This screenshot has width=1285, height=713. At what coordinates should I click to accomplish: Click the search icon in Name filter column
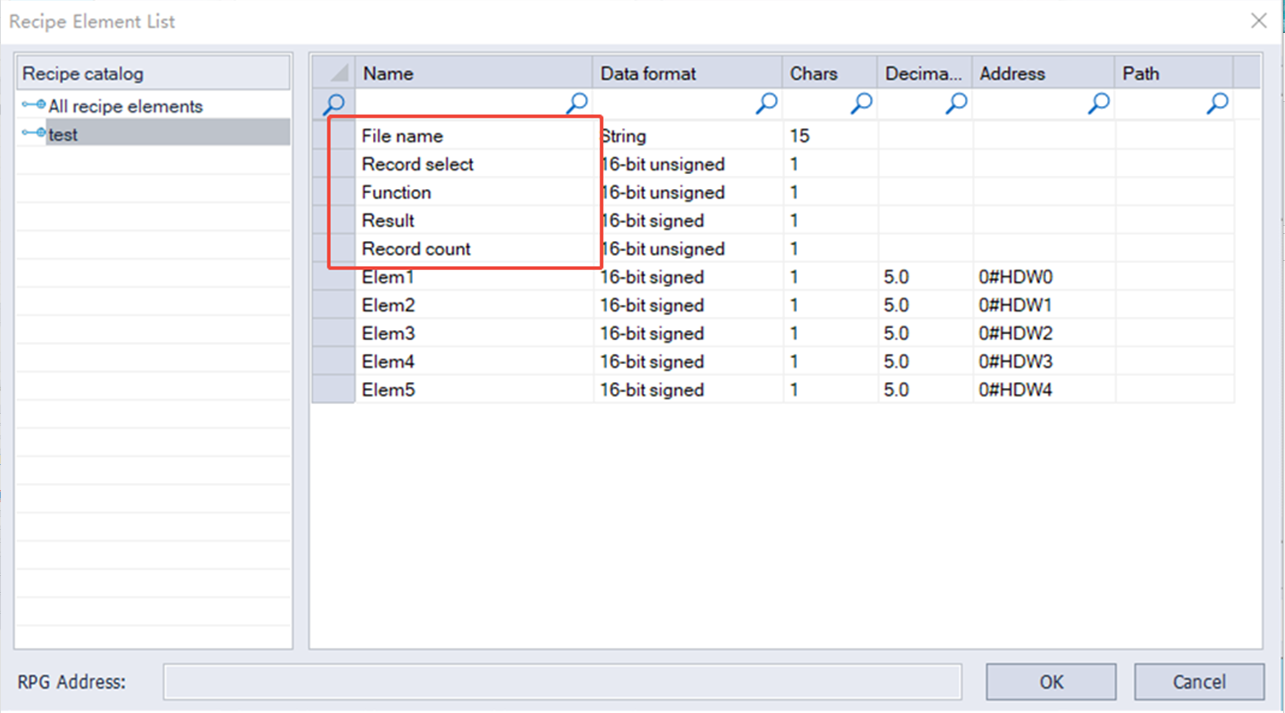(577, 103)
